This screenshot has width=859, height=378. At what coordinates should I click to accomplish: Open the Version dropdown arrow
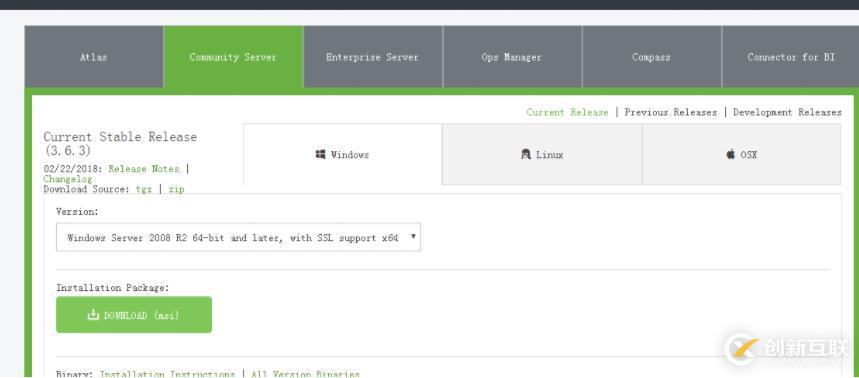pos(413,237)
